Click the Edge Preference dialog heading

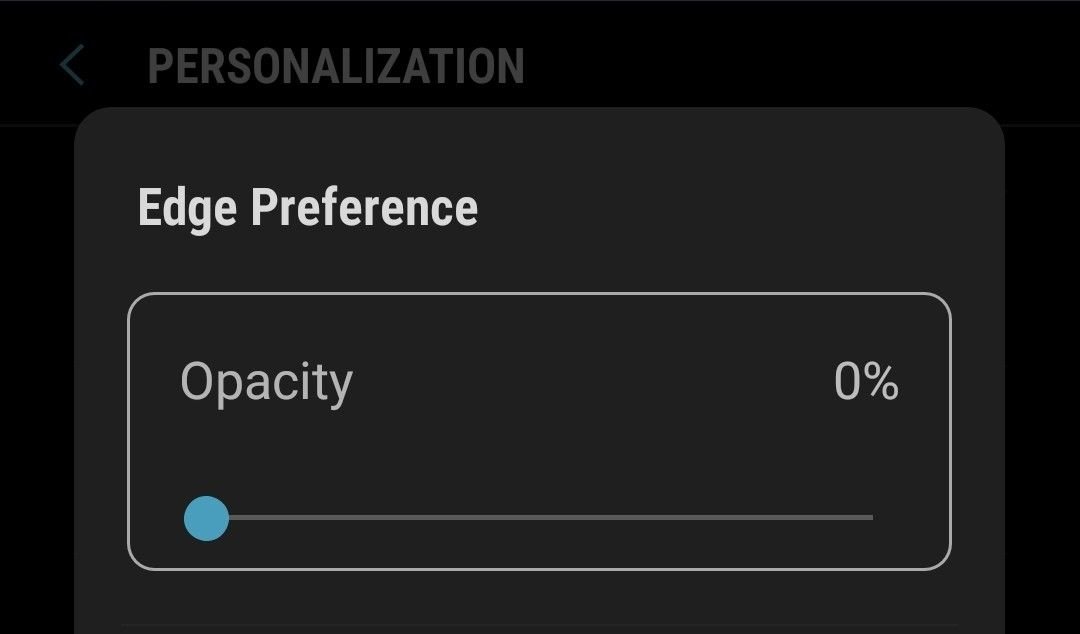pyautogui.click(x=307, y=208)
